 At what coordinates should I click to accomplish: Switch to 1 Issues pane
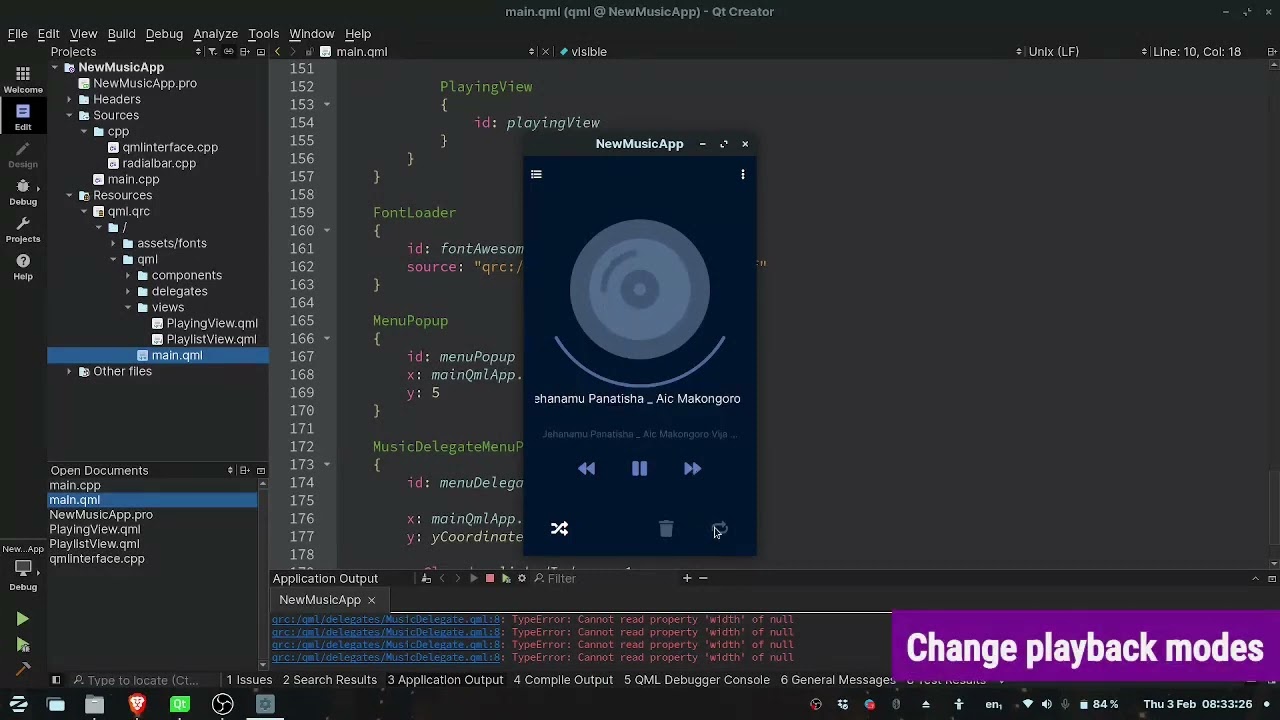click(x=249, y=680)
